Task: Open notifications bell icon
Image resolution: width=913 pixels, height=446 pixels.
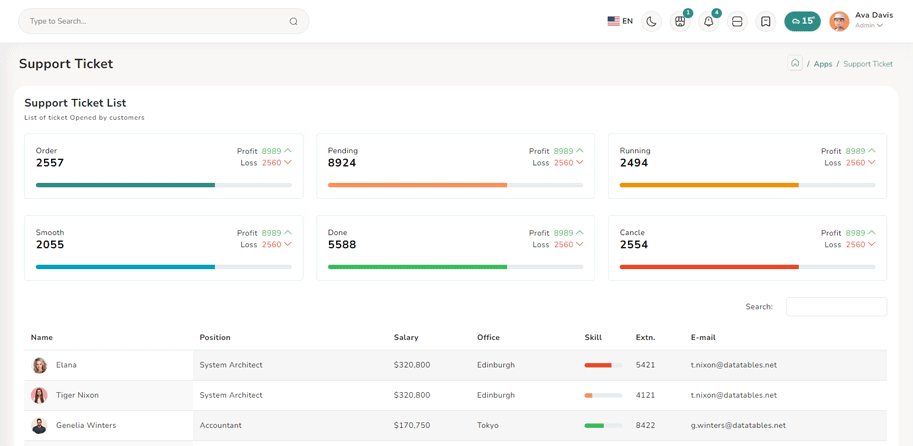Action: tap(708, 21)
